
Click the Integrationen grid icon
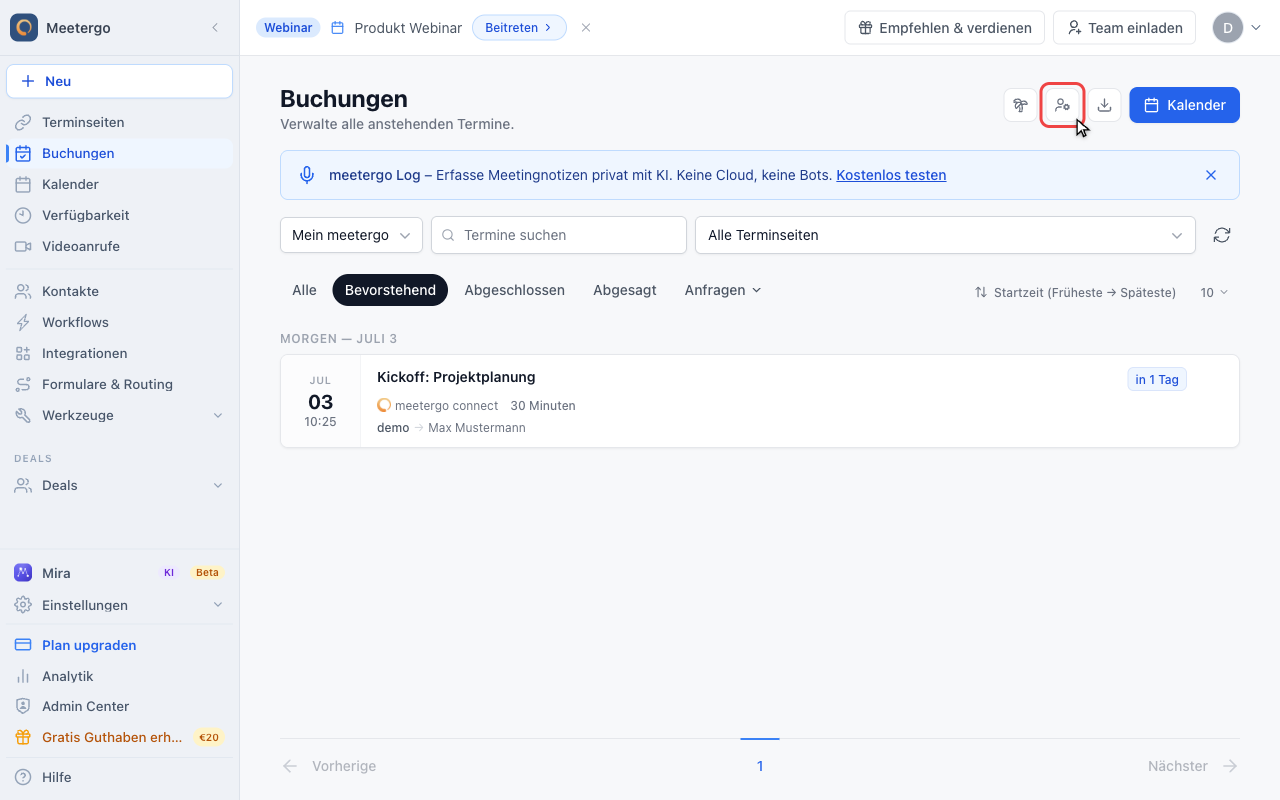click(23, 353)
